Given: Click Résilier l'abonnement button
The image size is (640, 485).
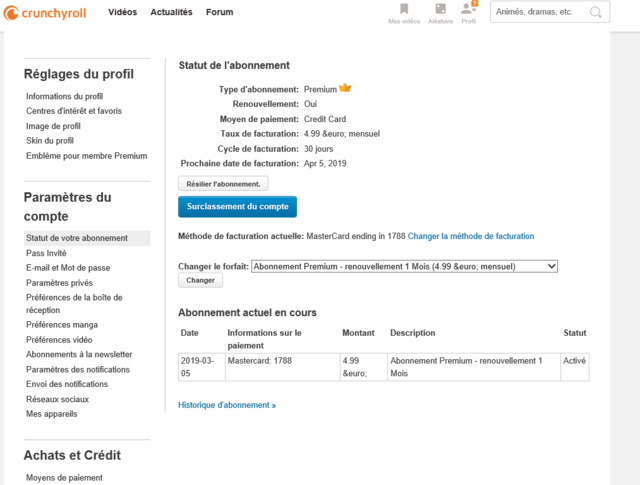Looking at the screenshot, I should (223, 184).
